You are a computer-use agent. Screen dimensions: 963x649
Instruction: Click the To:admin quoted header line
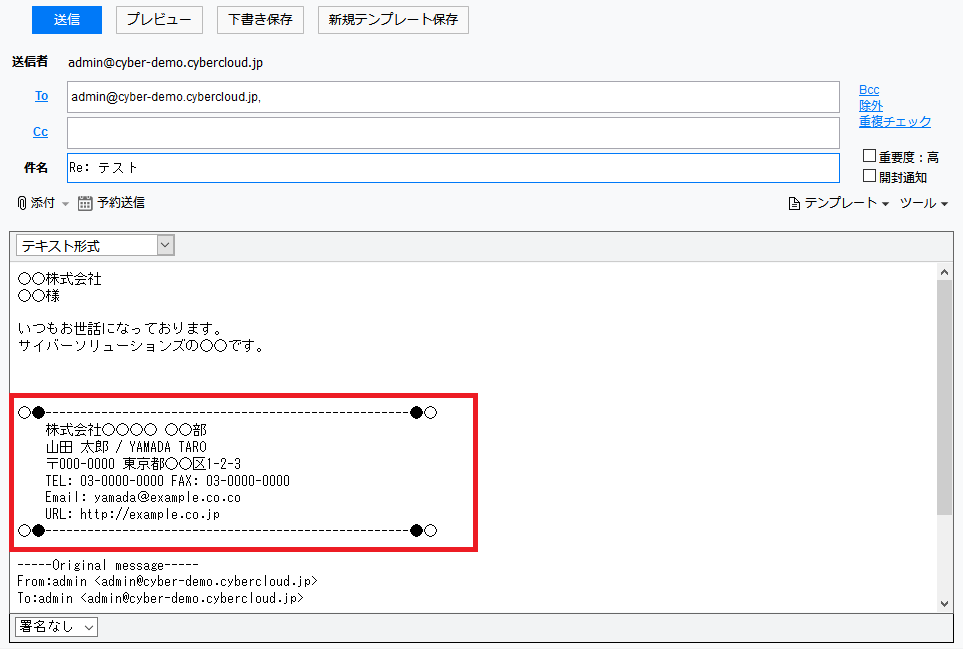click(x=160, y=598)
